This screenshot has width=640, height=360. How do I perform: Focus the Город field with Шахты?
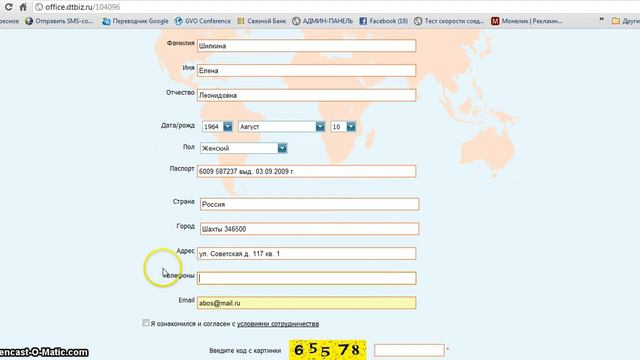coord(309,229)
